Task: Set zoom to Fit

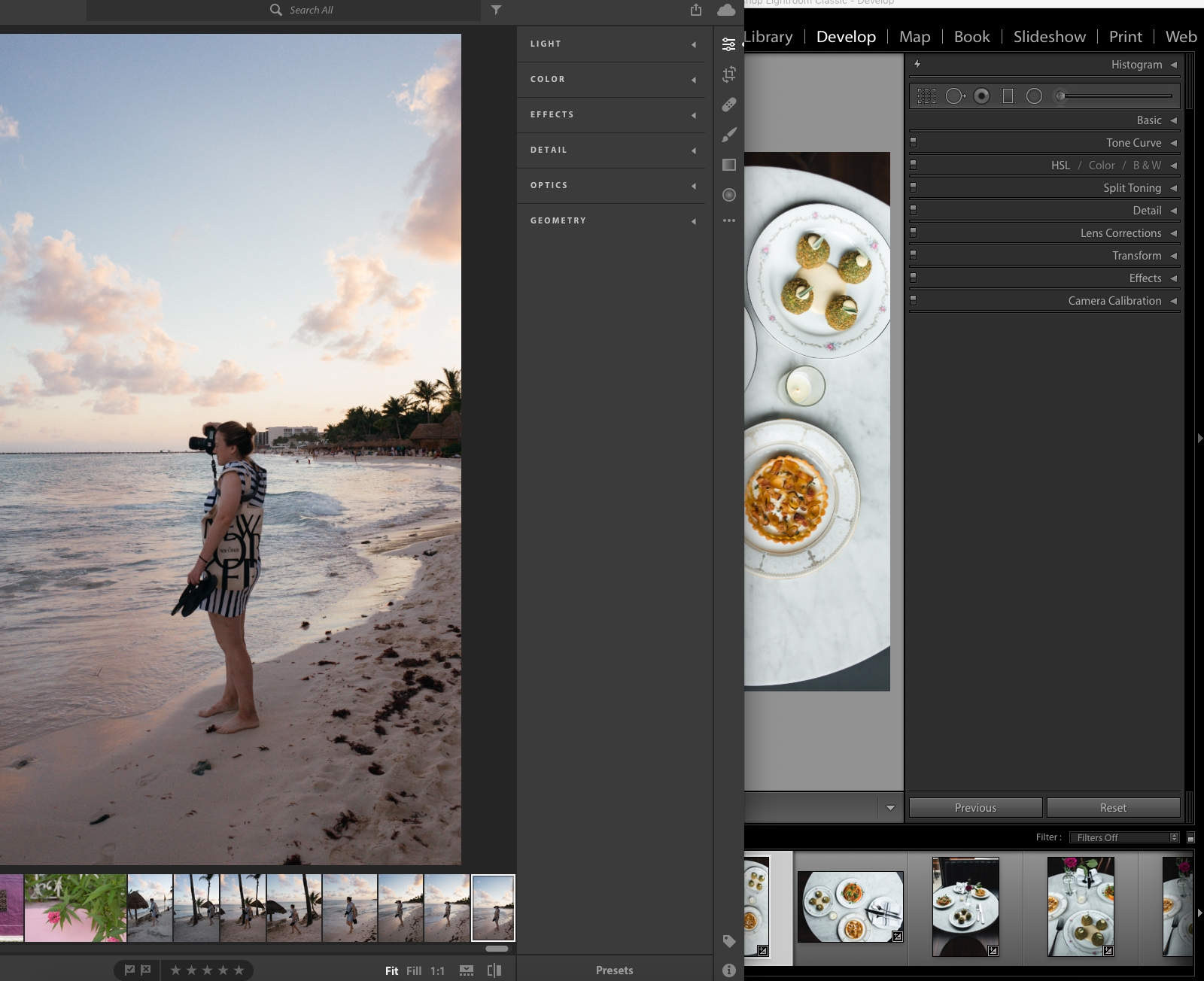Action: [392, 971]
